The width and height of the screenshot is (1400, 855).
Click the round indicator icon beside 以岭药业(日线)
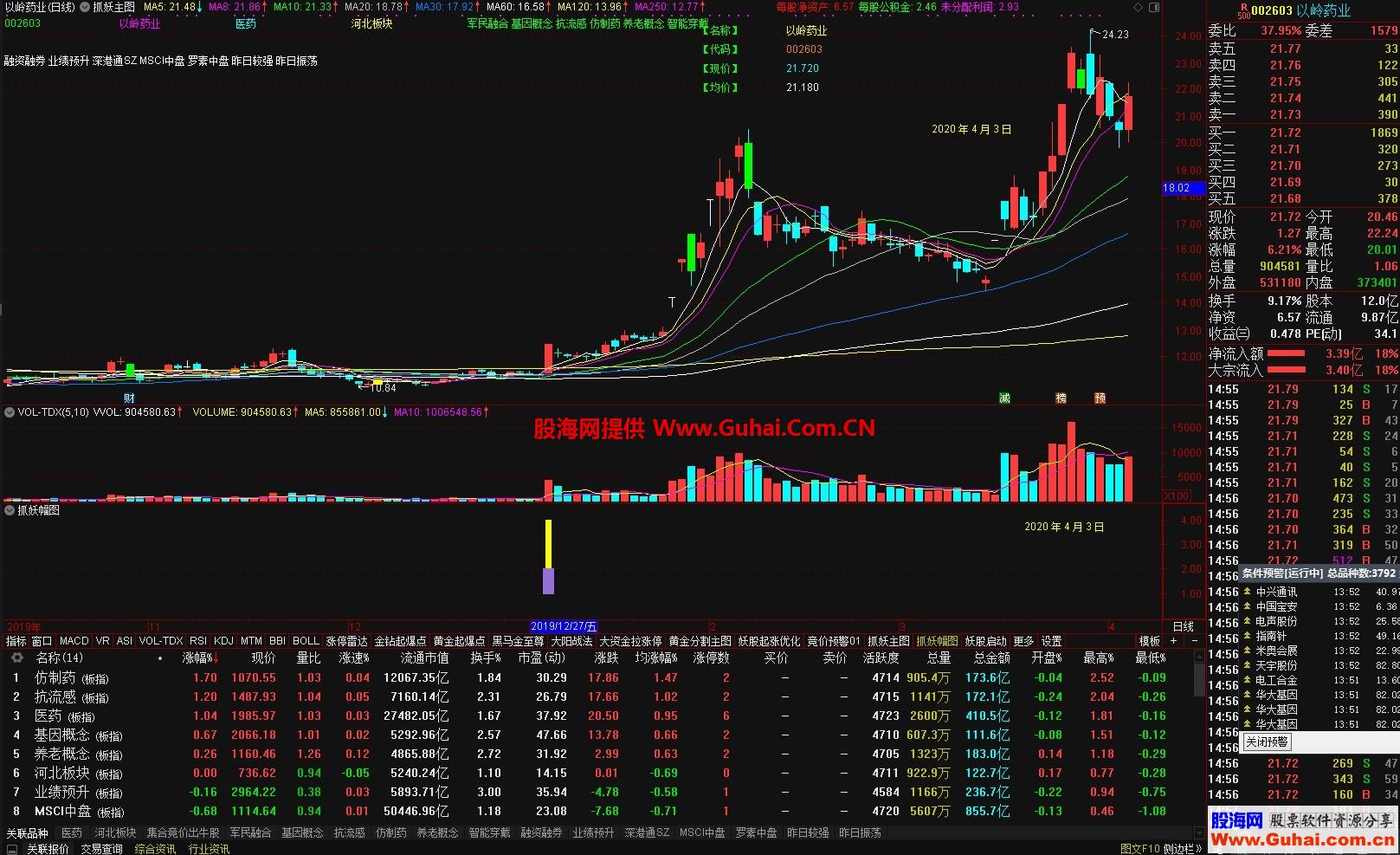[x=84, y=7]
